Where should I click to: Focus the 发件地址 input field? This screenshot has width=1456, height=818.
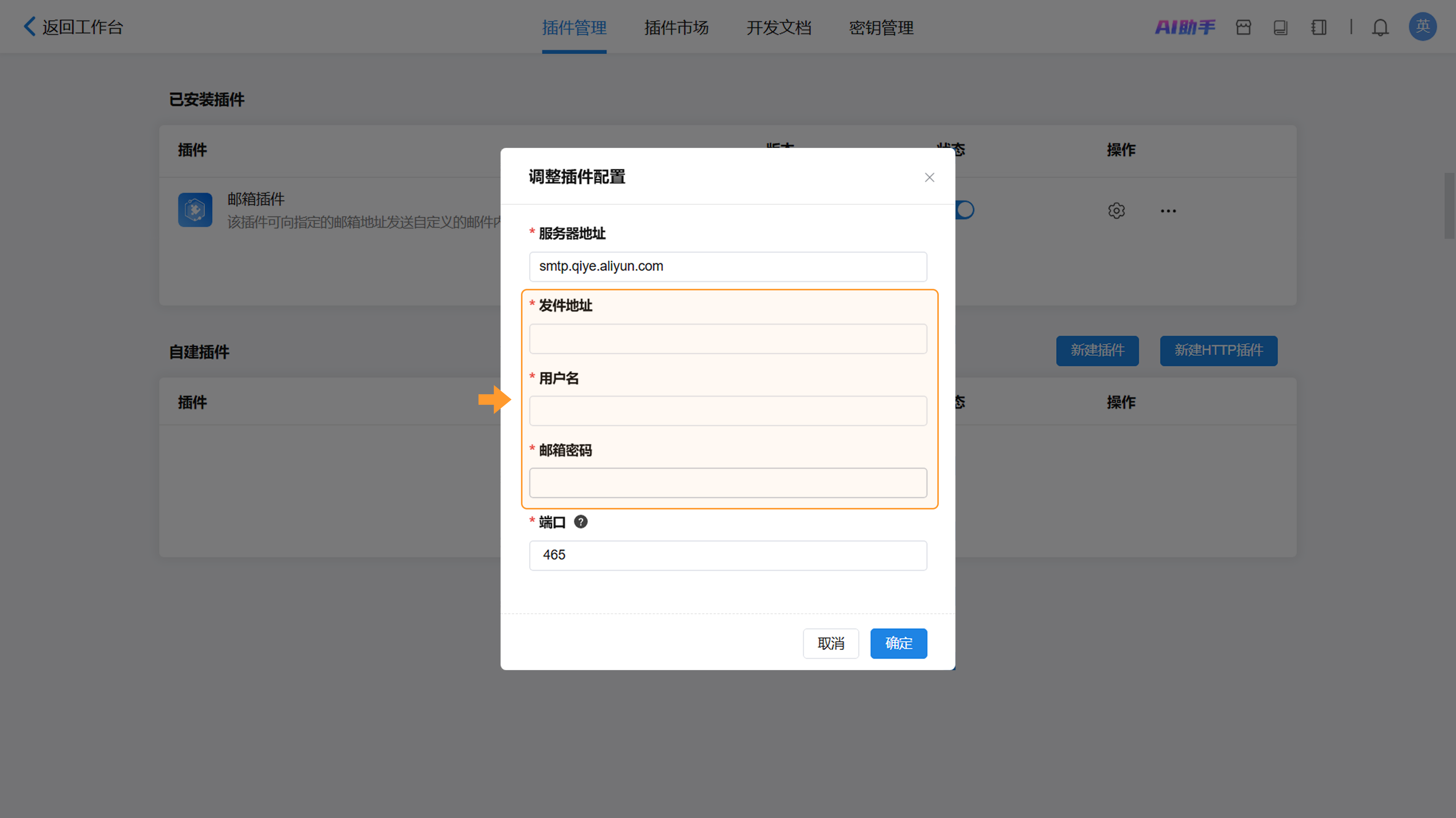pos(728,339)
